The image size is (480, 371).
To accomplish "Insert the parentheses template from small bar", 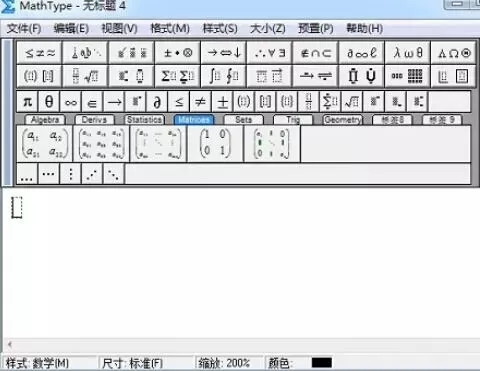I will point(244,101).
